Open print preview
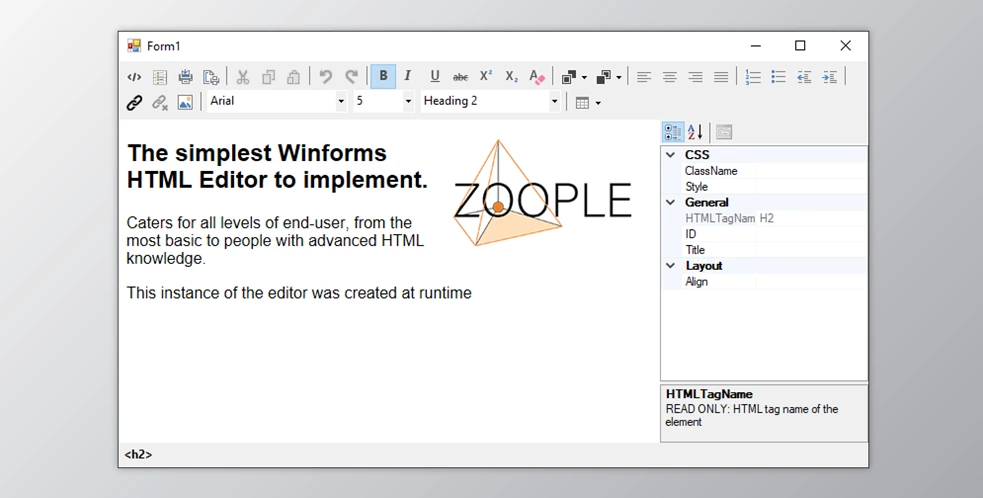 [x=211, y=77]
